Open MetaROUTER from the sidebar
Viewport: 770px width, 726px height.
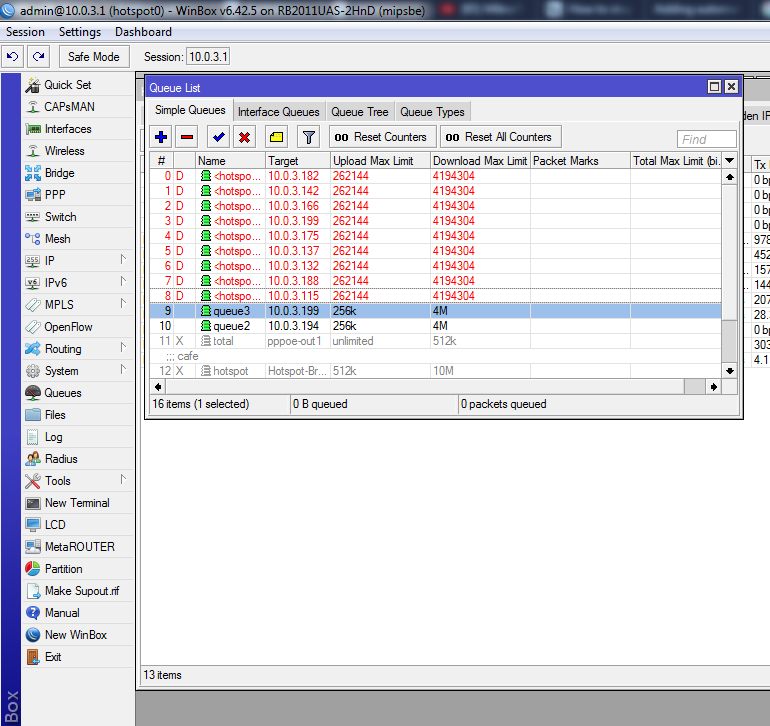80,547
